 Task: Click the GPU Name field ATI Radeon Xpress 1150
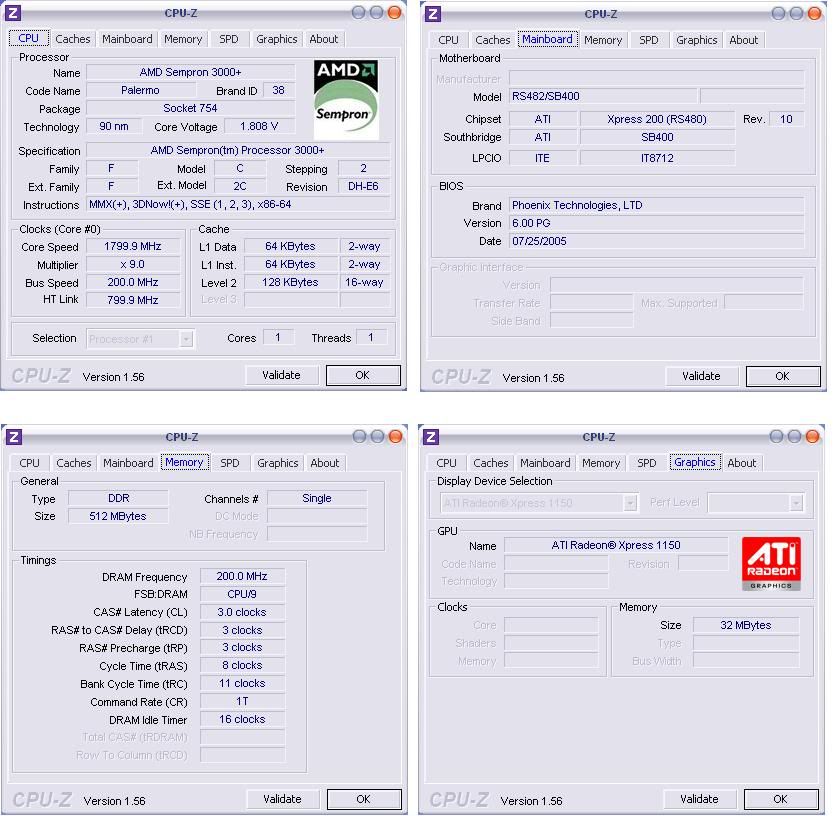pyautogui.click(x=616, y=545)
